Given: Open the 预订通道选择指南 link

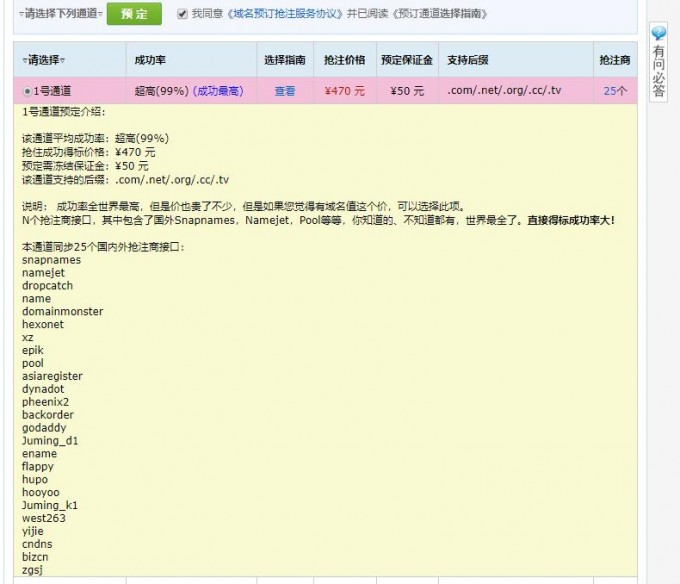Looking at the screenshot, I should 440,14.
